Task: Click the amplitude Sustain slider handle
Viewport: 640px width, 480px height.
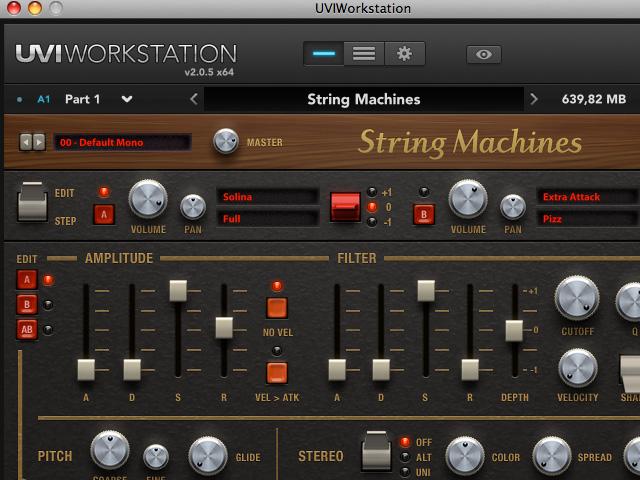Action: (x=178, y=291)
